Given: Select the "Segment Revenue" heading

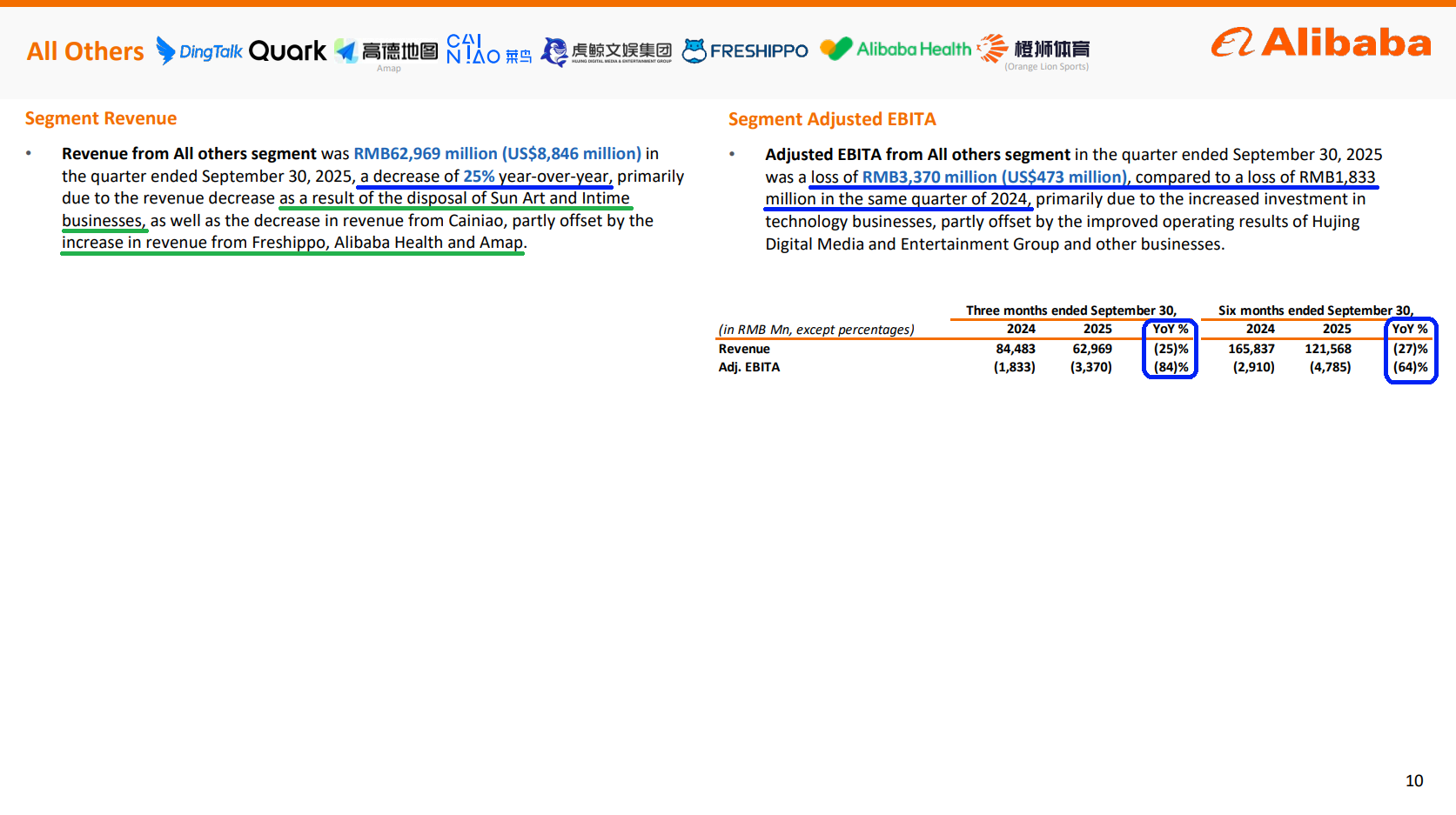Looking at the screenshot, I should tap(101, 118).
